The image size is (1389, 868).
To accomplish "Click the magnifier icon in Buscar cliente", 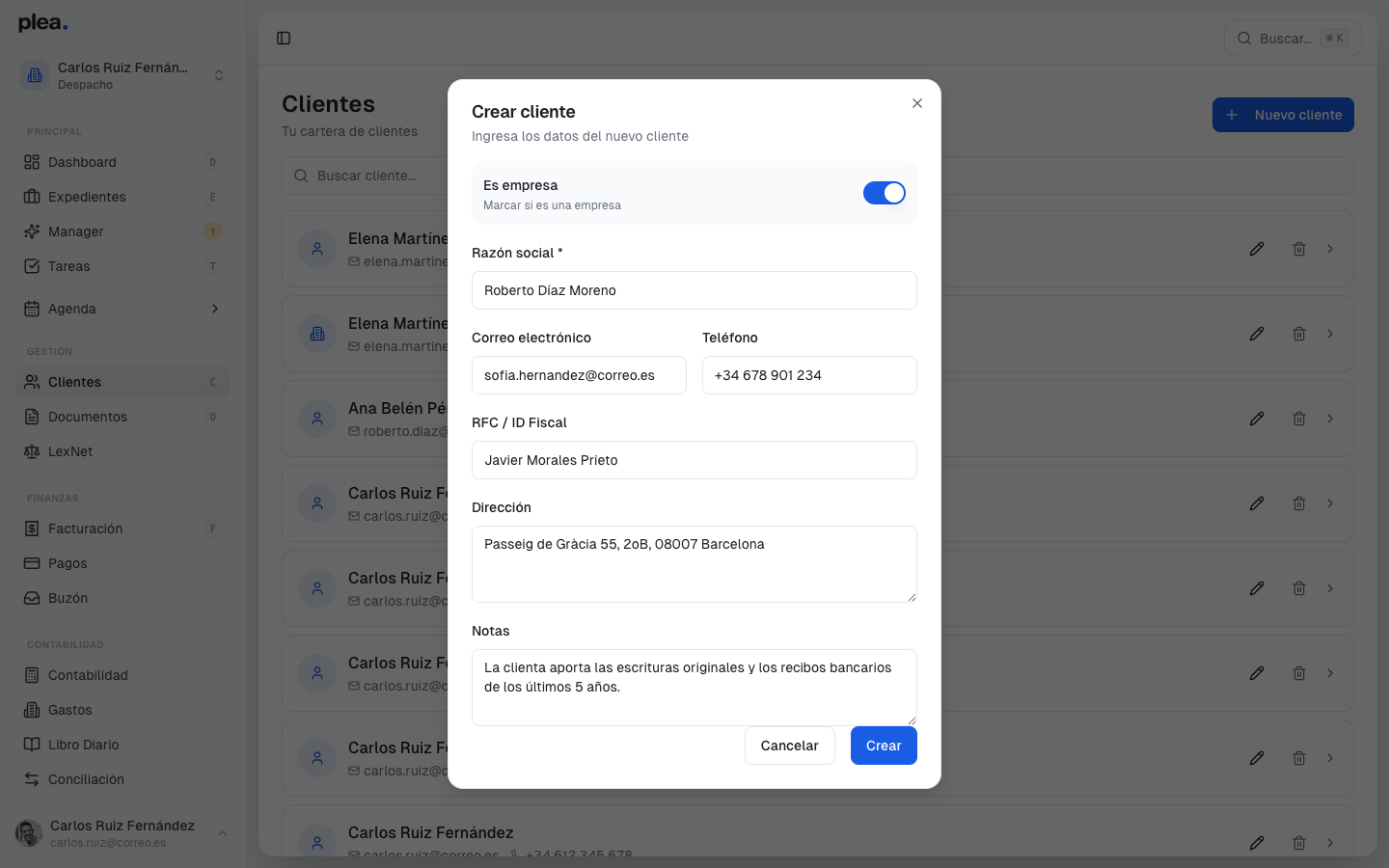I will click(x=301, y=176).
